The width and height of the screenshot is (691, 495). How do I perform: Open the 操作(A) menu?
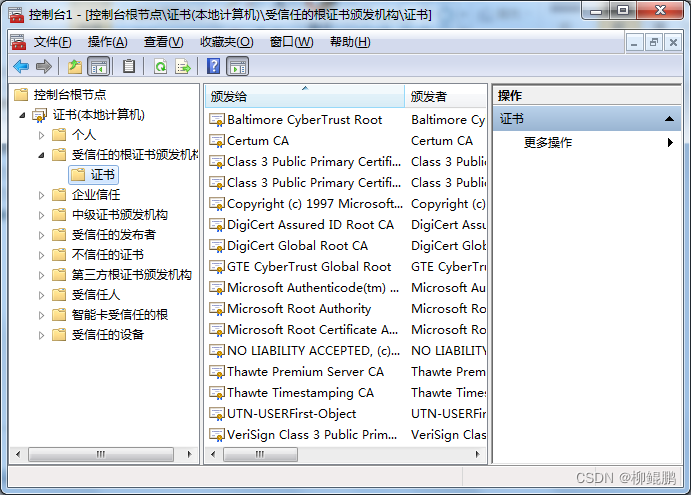pos(108,42)
